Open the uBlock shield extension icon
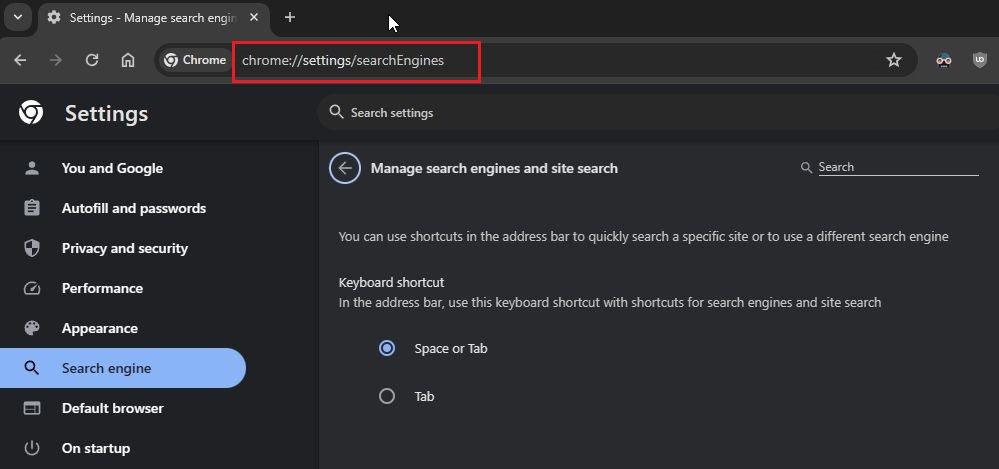 click(x=979, y=61)
